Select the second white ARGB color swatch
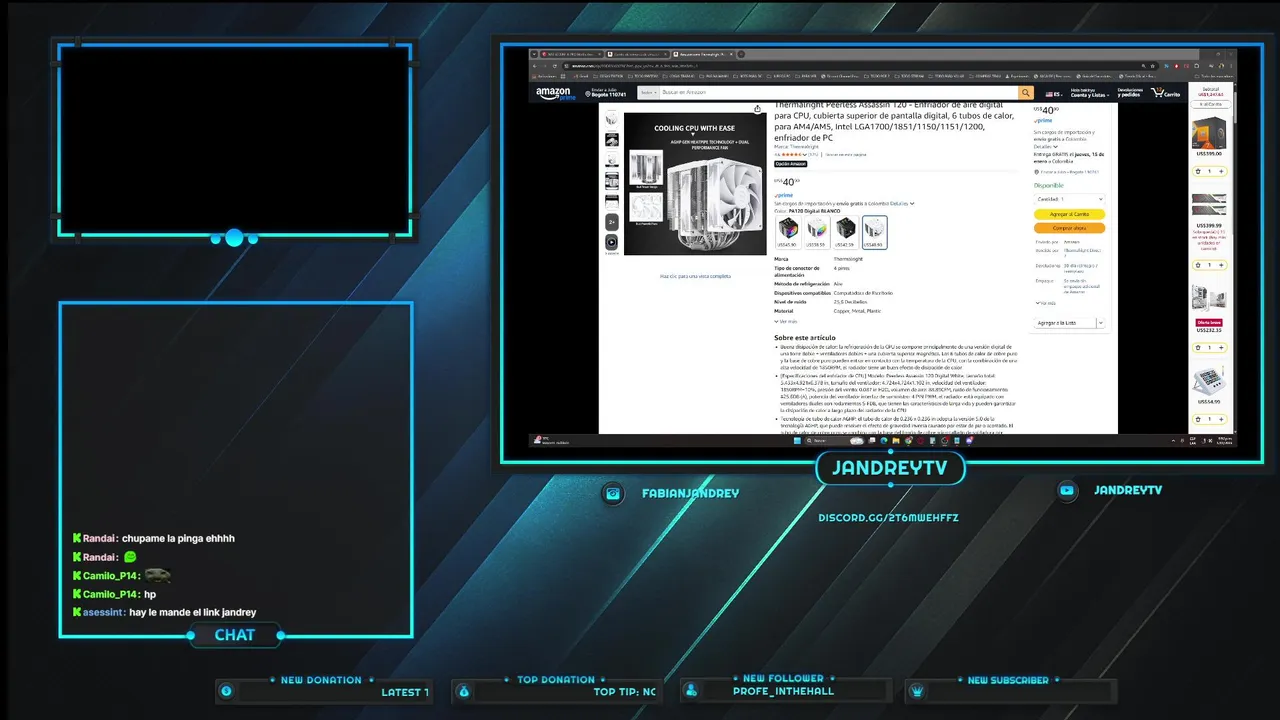 [817, 232]
